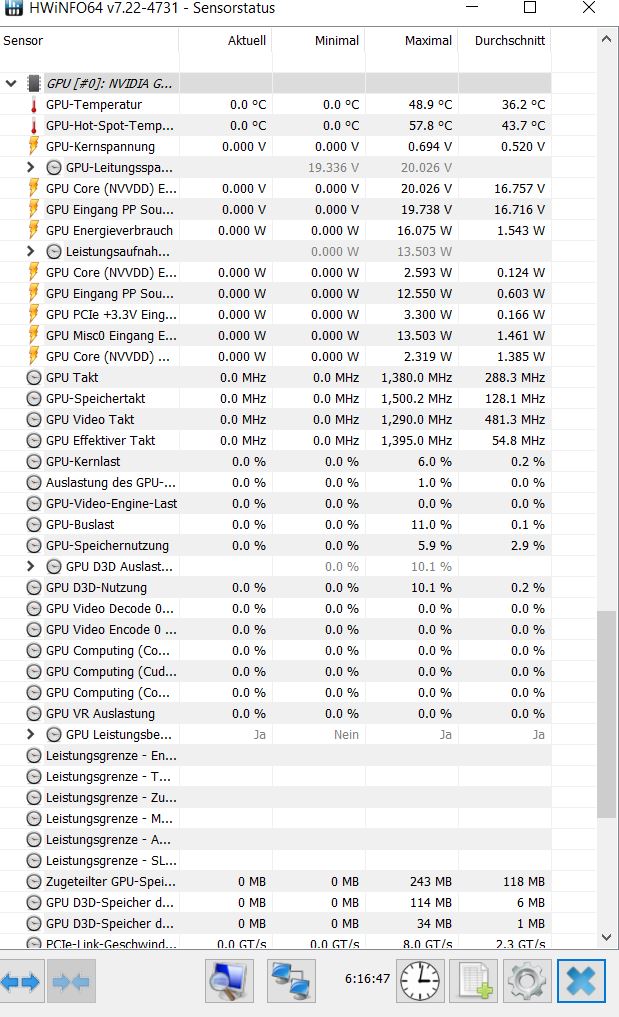Click the 43.7 °C average hot-spot value
This screenshot has width=619, height=1017.
tap(523, 125)
